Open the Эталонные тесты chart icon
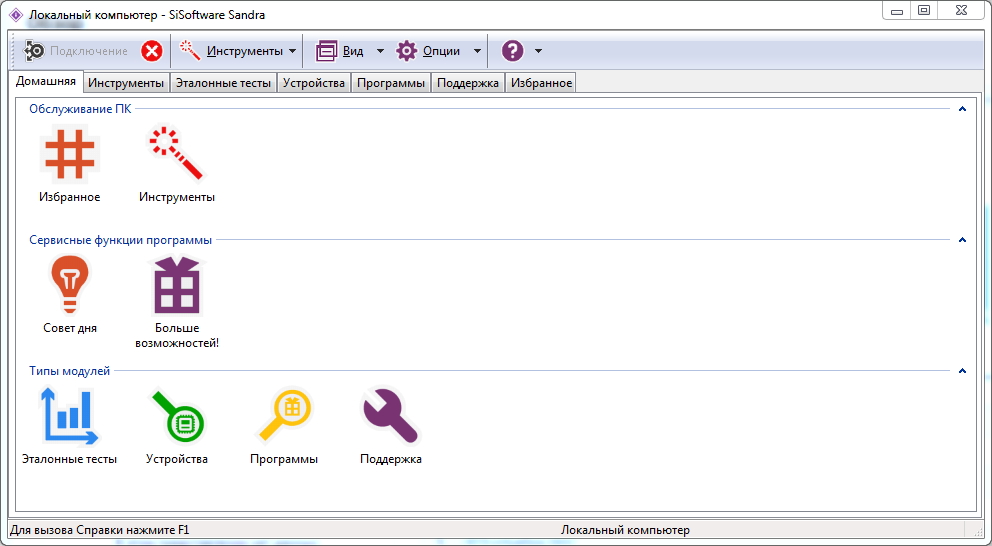This screenshot has height=546, width=992. point(69,417)
